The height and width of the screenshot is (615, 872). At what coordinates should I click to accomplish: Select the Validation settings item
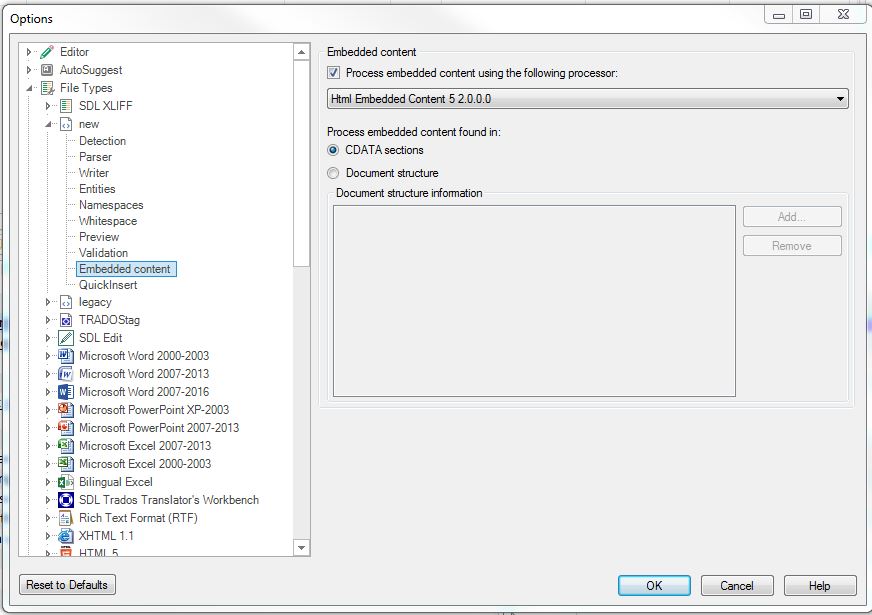[x=103, y=253]
